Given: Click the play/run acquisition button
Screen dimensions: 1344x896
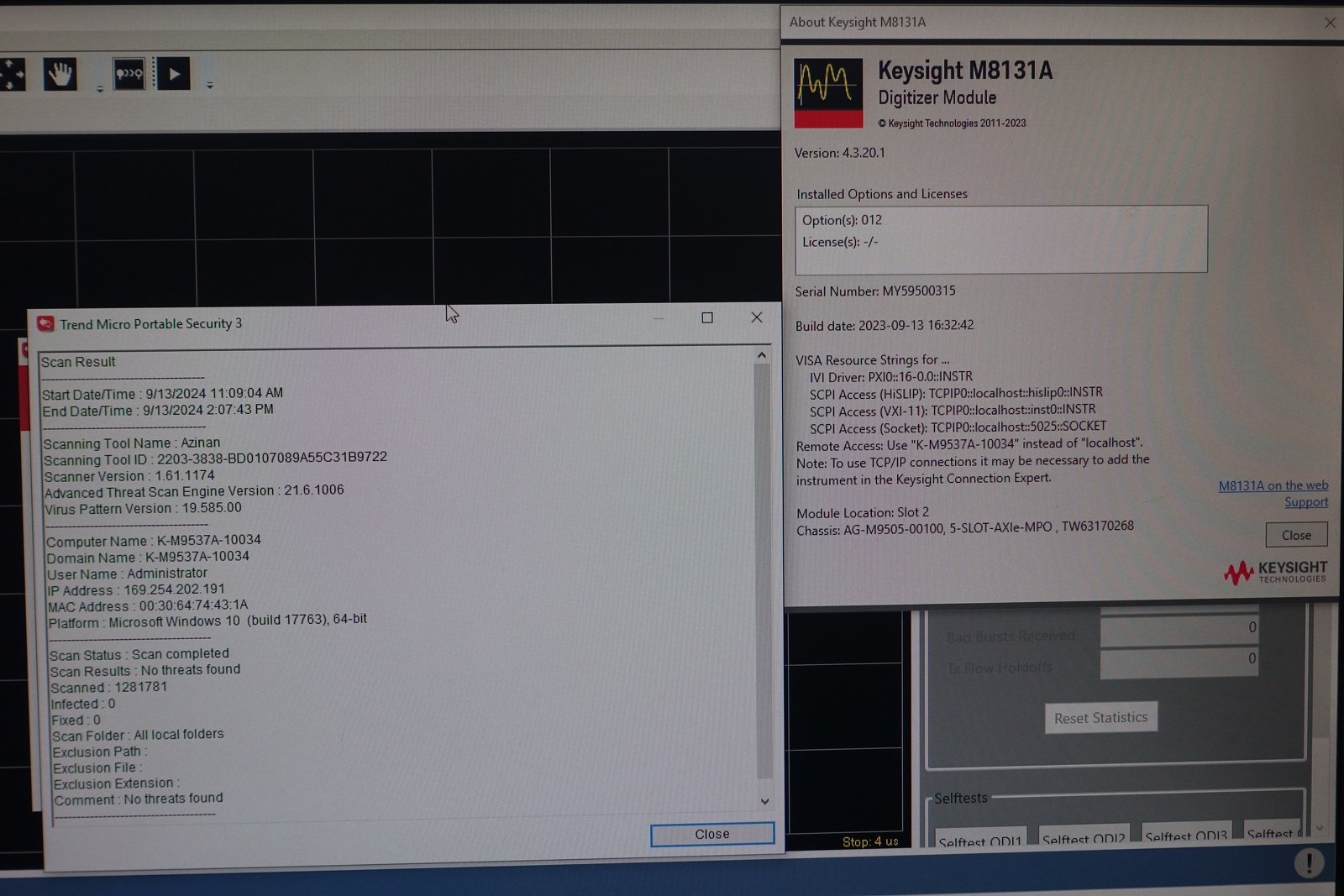Looking at the screenshot, I should pos(174,74).
